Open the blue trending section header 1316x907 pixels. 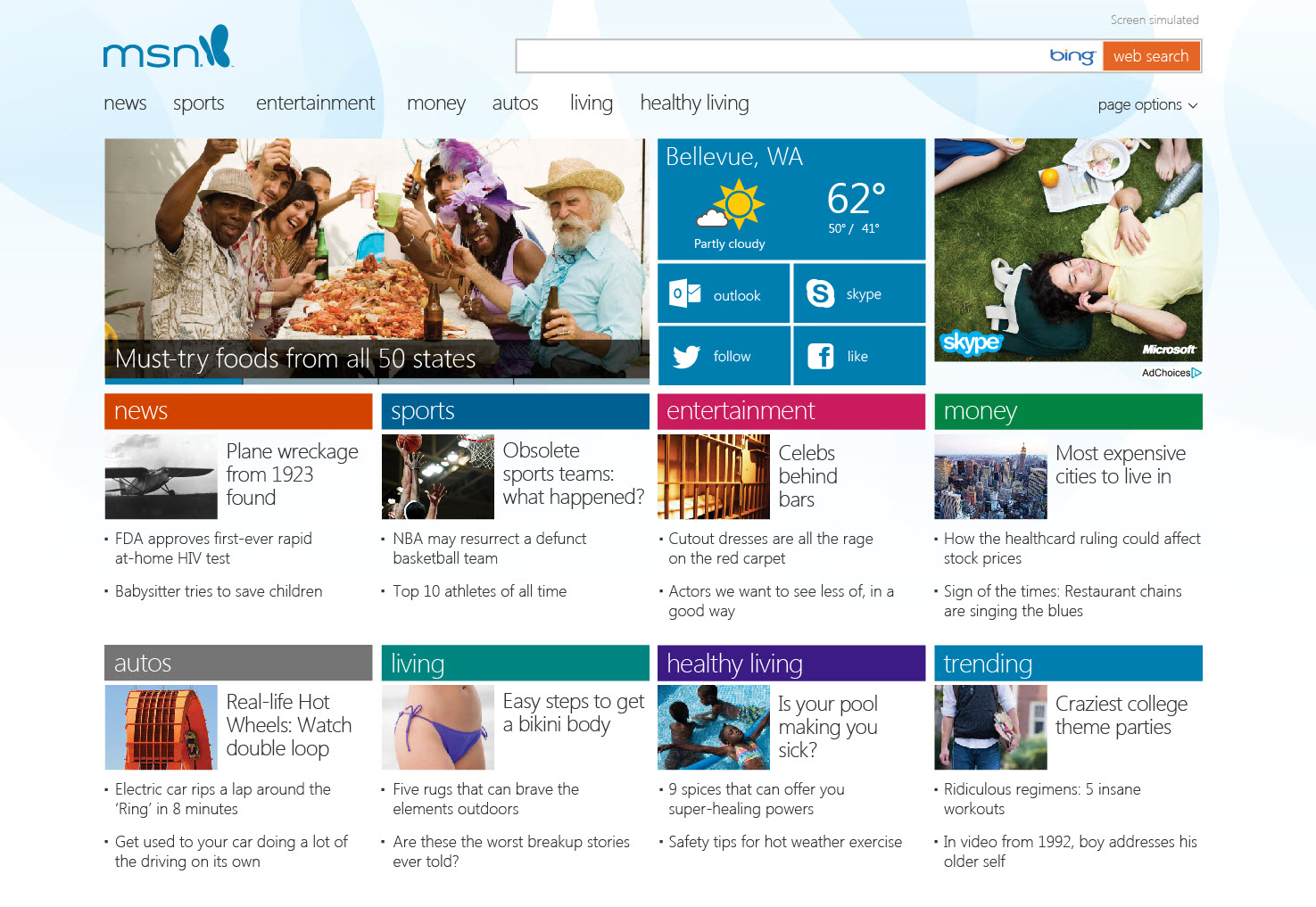point(1068,663)
